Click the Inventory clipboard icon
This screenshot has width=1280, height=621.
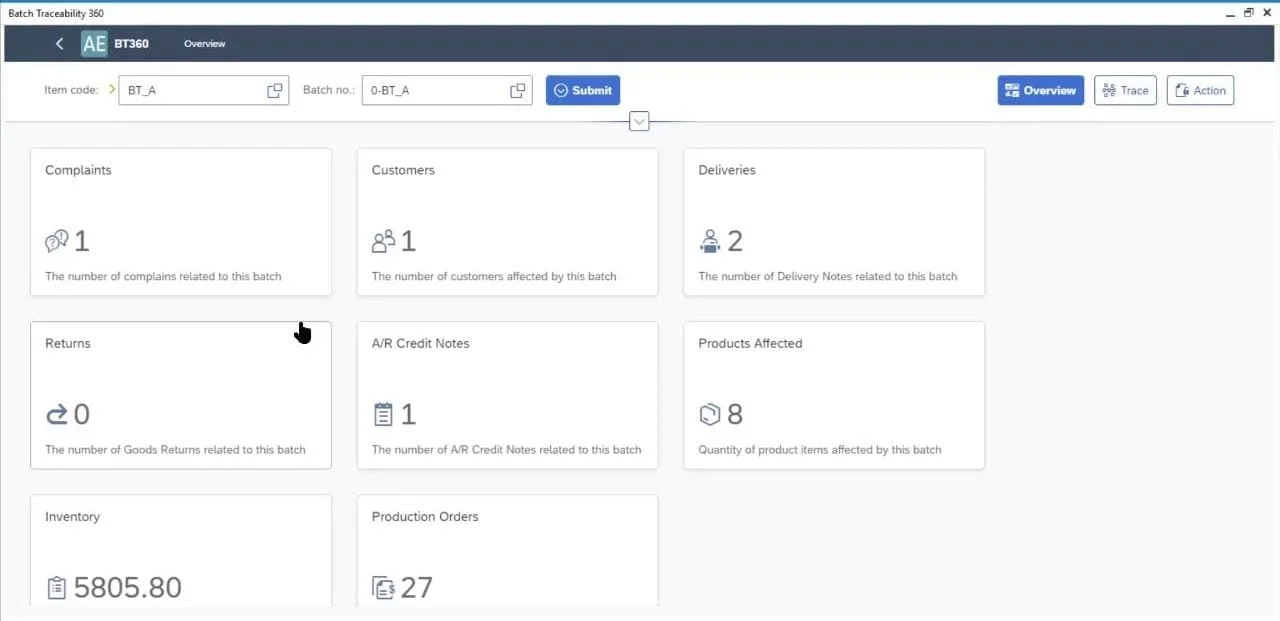[57, 588]
